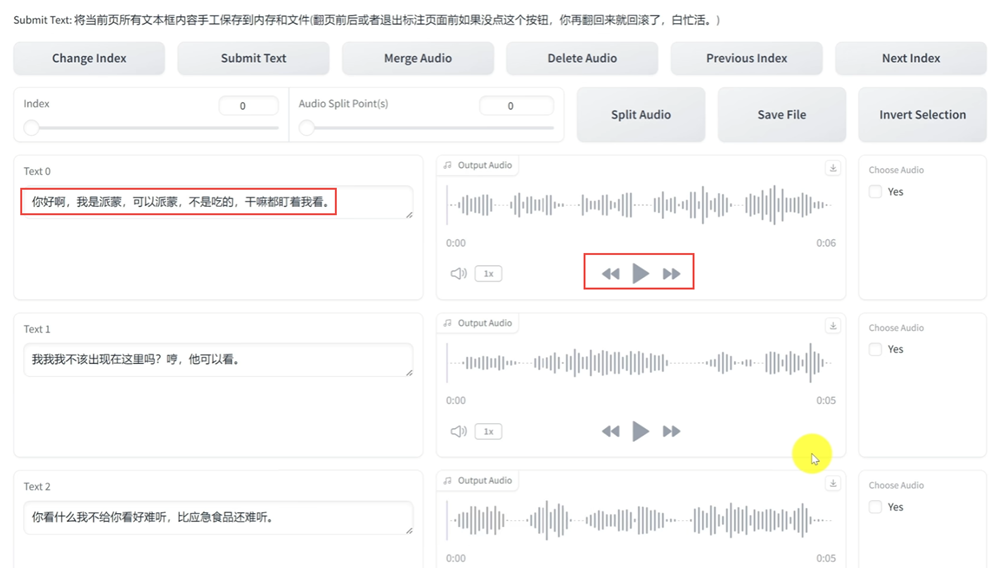Click into the Text 2 textbox
This screenshot has height=568, width=1000.
tap(218, 517)
